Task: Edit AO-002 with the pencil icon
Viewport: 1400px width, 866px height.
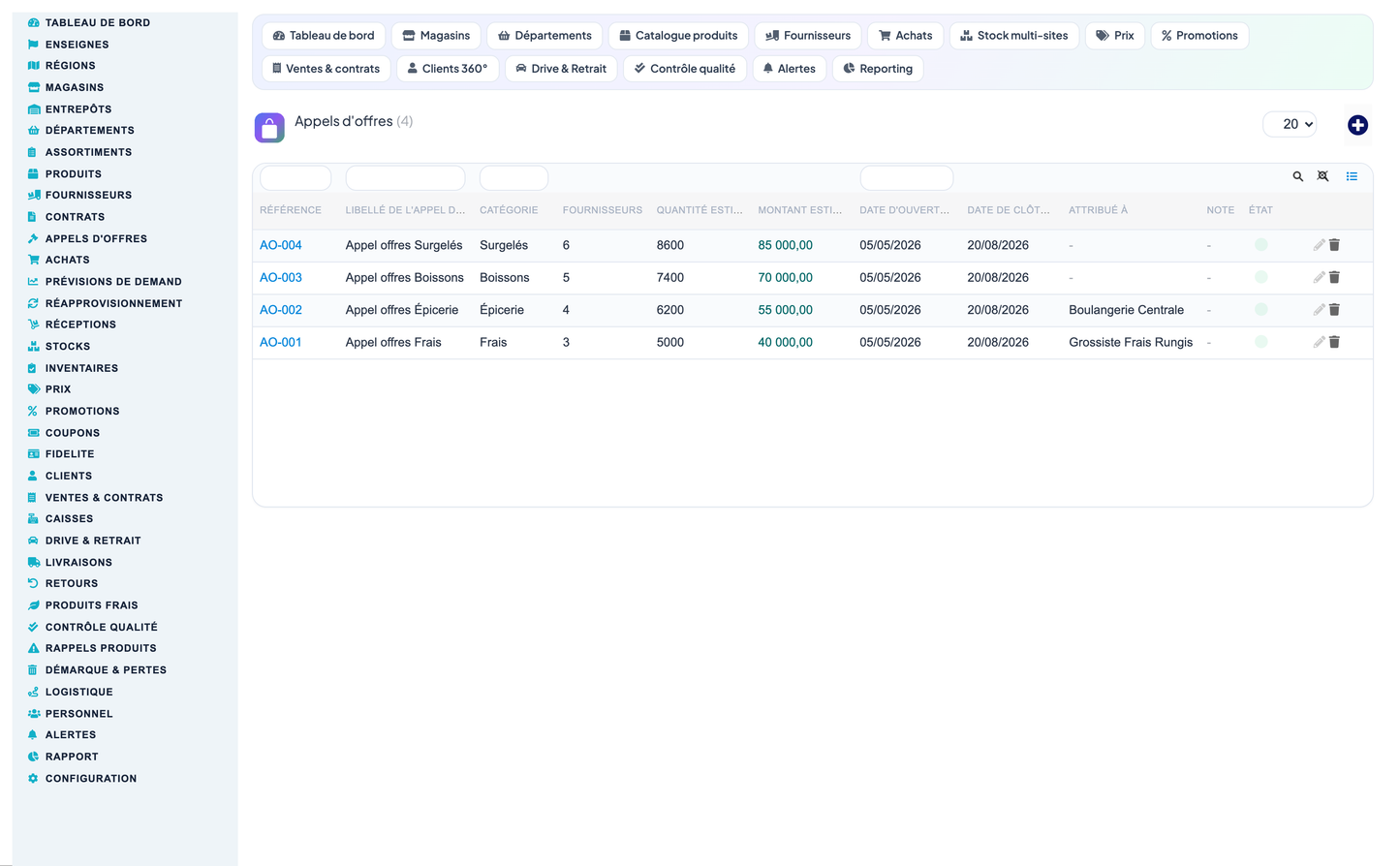Action: (x=1319, y=310)
